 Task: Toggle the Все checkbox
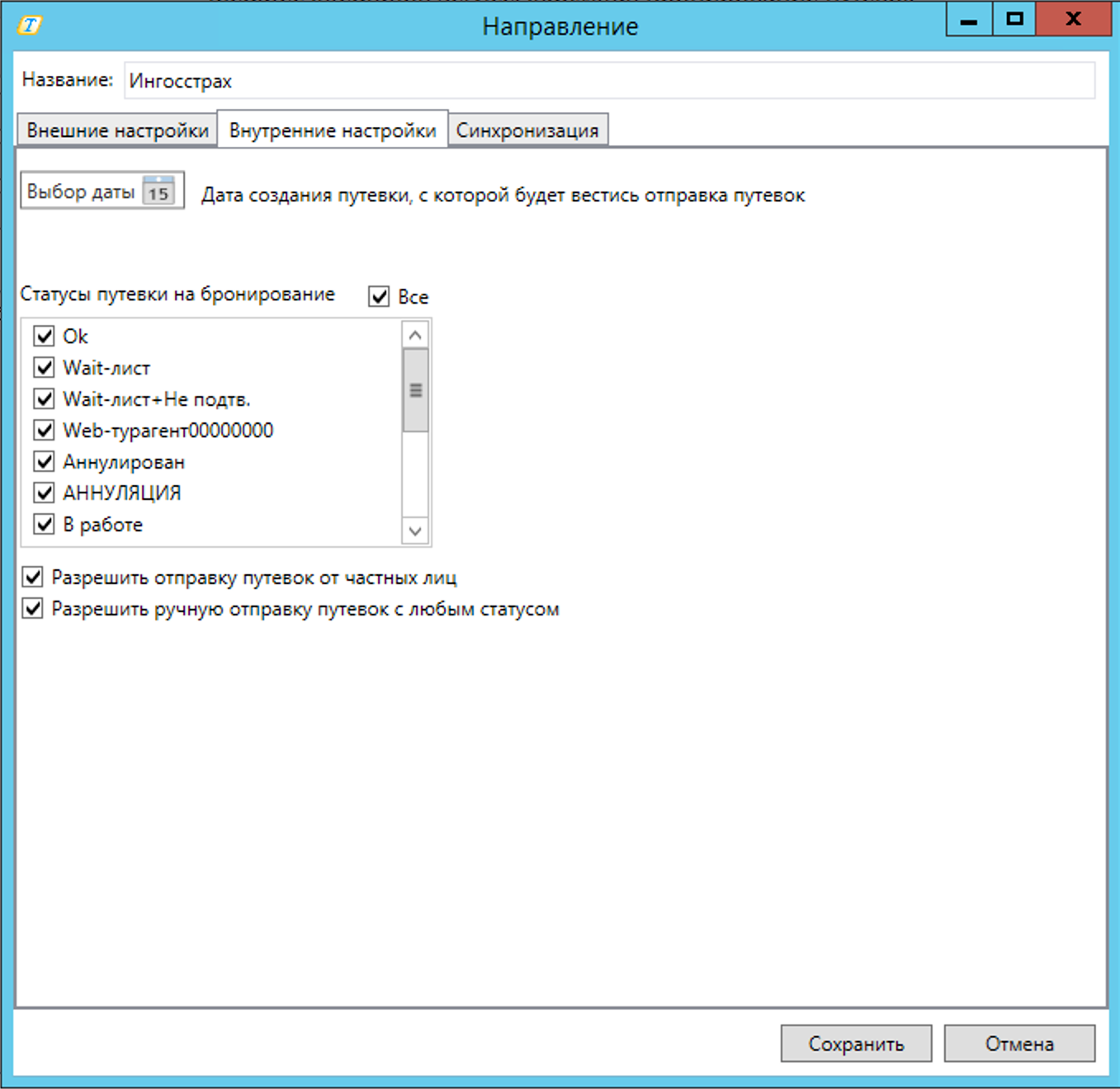coord(379,297)
